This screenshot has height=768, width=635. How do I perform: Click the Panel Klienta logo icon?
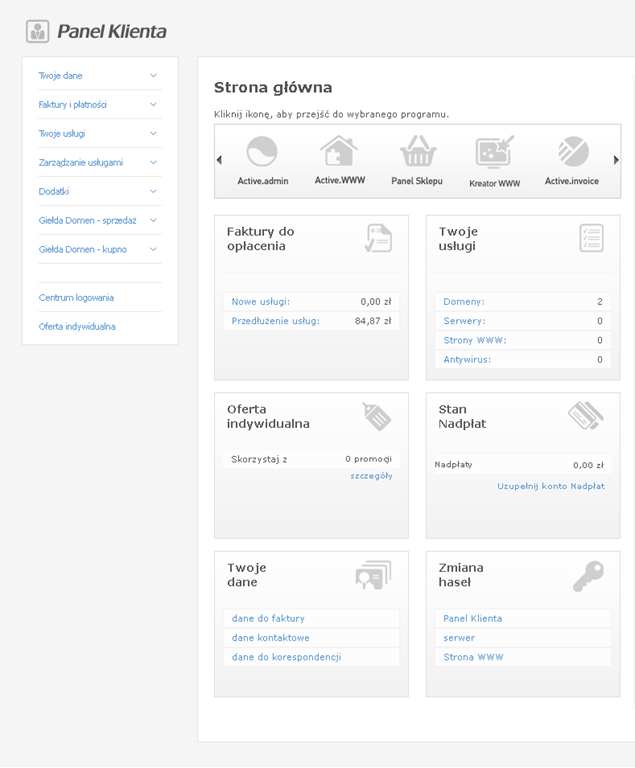pyautogui.click(x=38, y=32)
